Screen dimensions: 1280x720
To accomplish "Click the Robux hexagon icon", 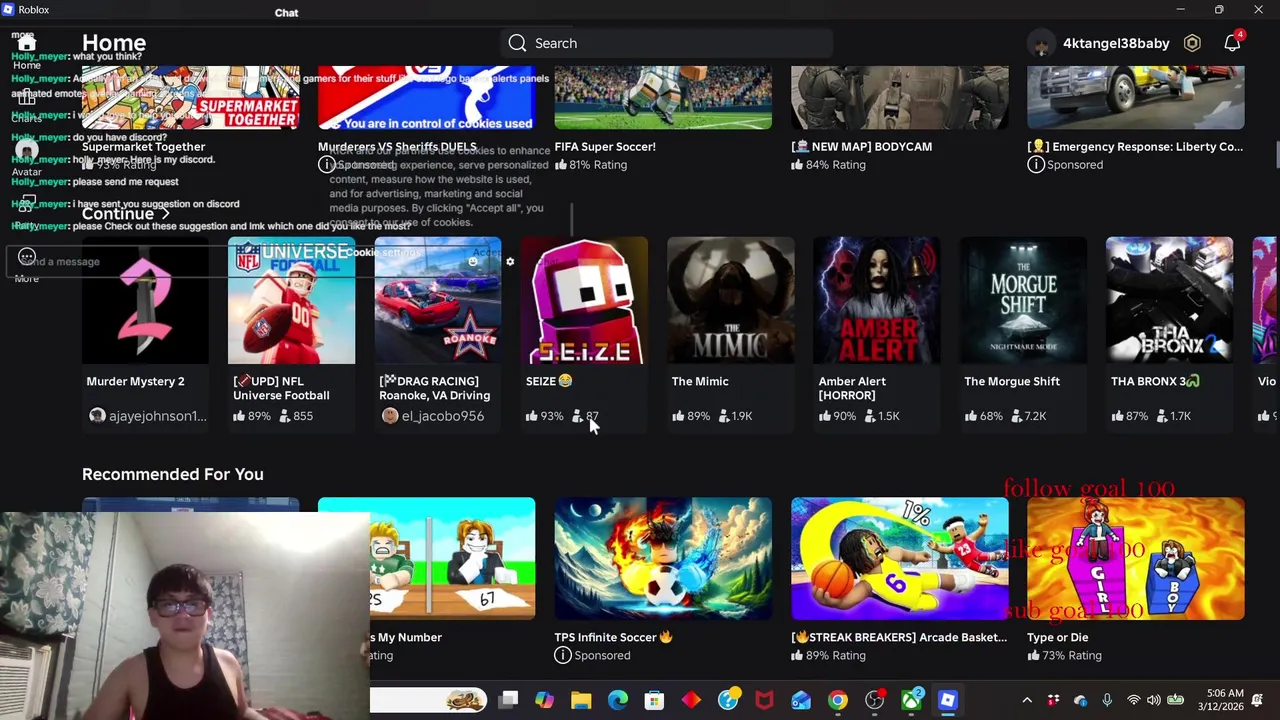I will click(x=1192, y=43).
